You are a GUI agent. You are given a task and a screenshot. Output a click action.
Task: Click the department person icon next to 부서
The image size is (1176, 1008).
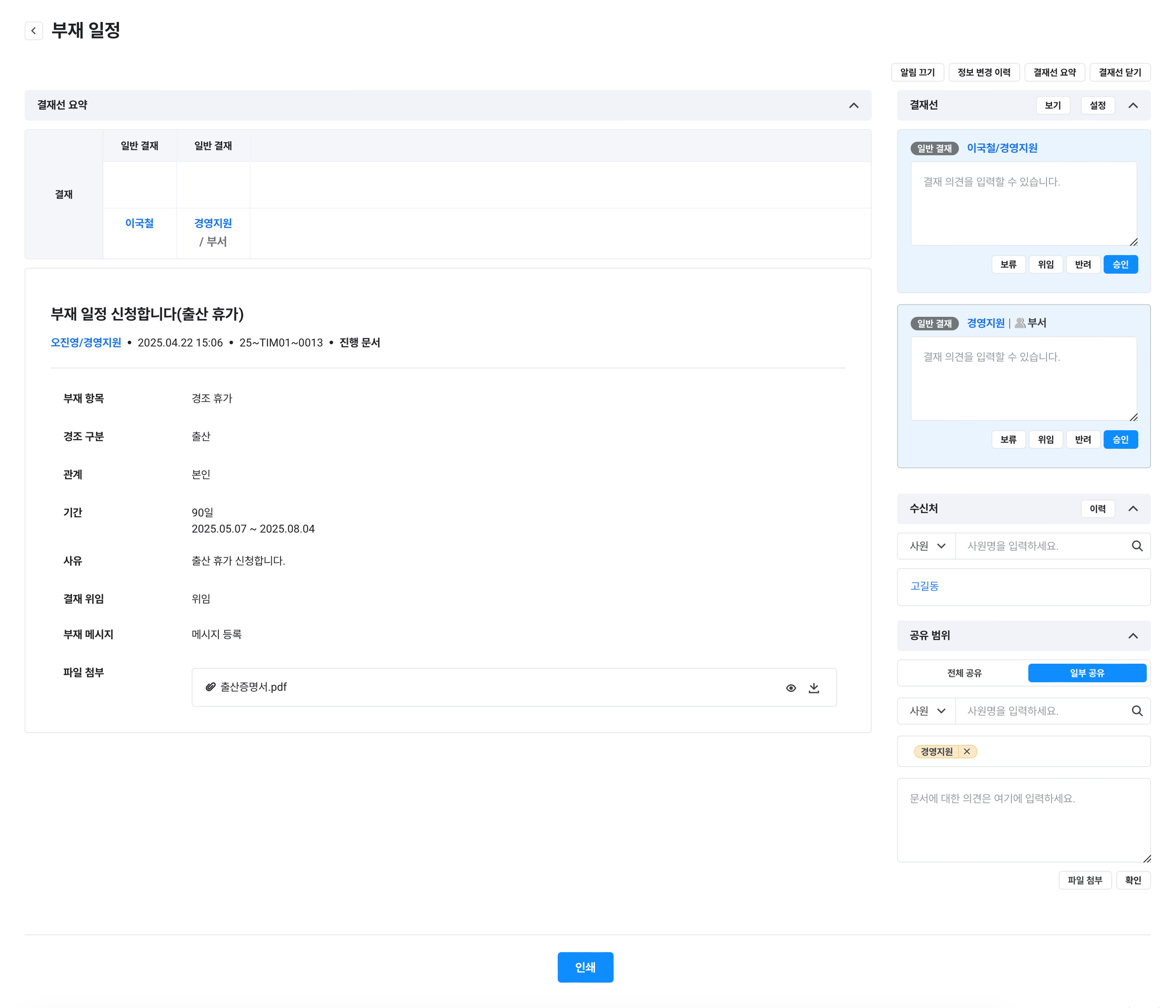pyautogui.click(x=1020, y=323)
